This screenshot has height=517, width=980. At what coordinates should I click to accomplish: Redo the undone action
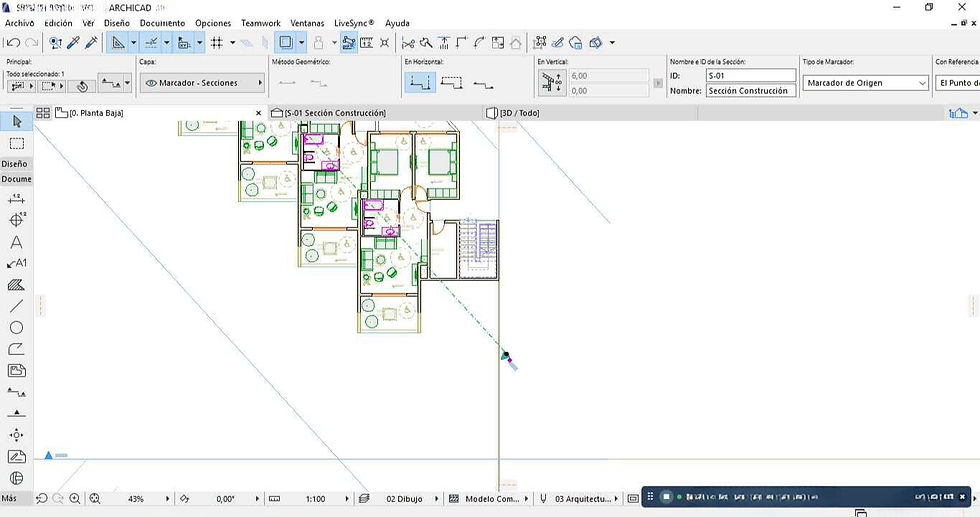tap(31, 43)
